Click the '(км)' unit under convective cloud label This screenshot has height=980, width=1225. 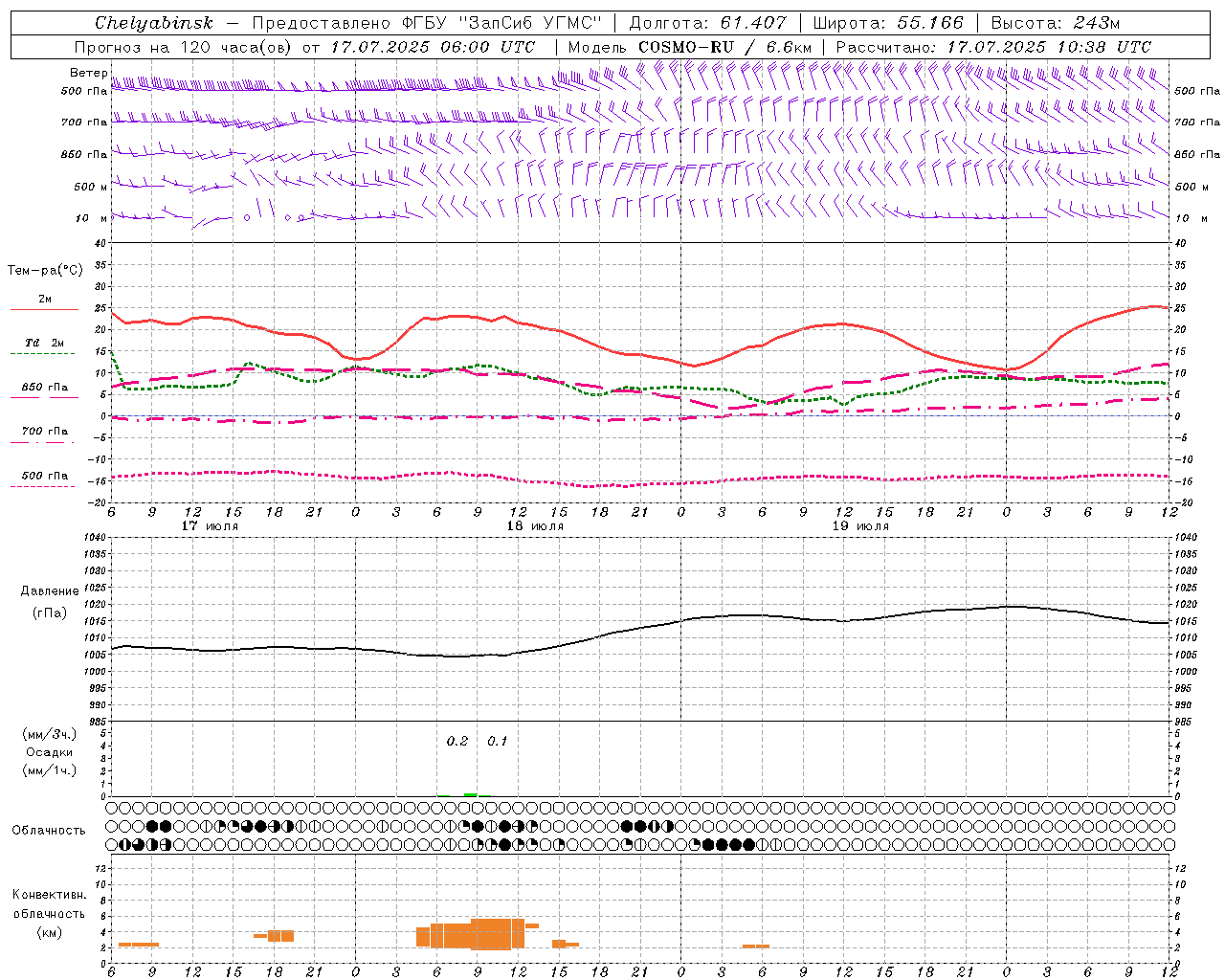click(49, 932)
